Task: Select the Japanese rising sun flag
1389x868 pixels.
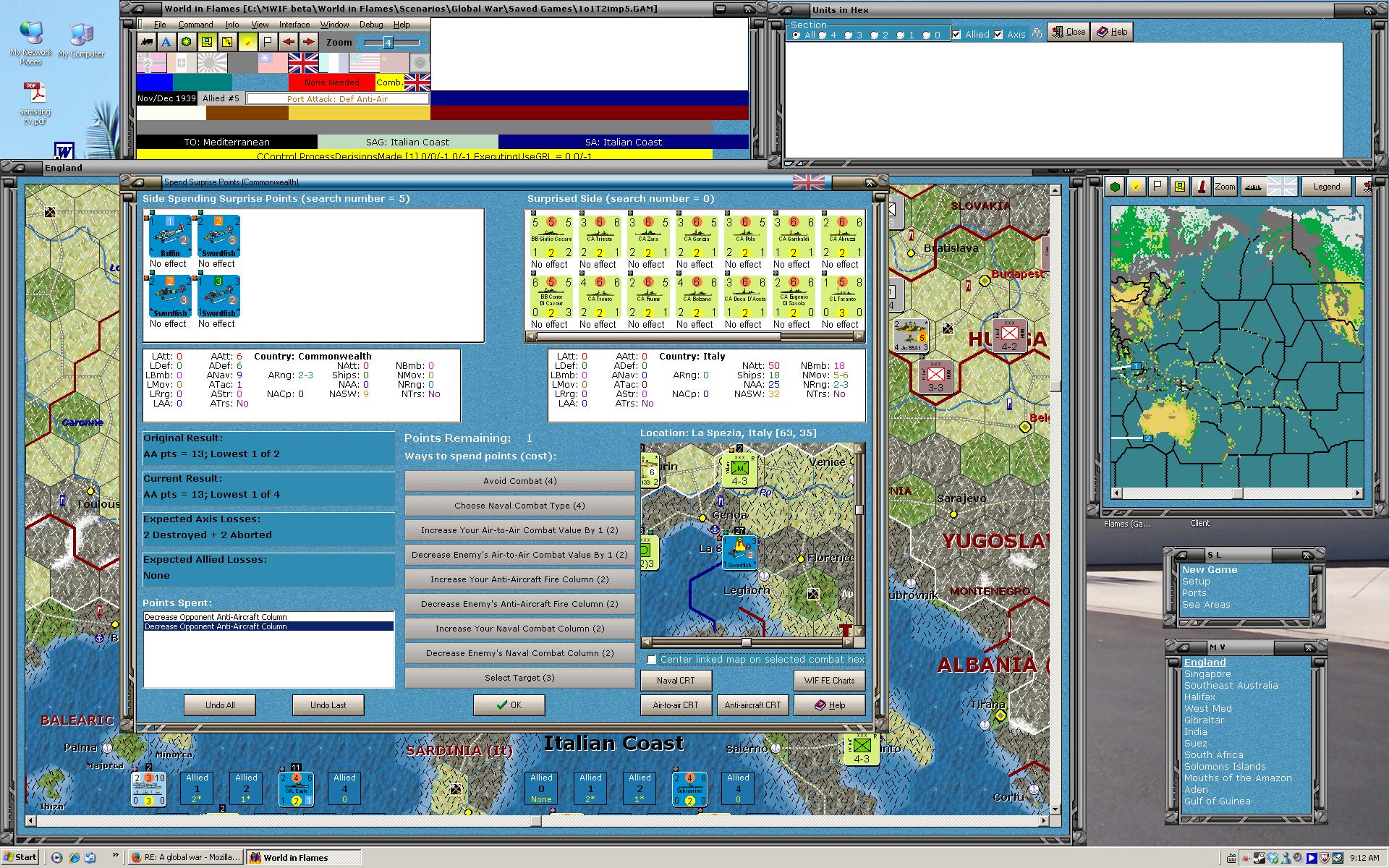Action: coord(212,63)
